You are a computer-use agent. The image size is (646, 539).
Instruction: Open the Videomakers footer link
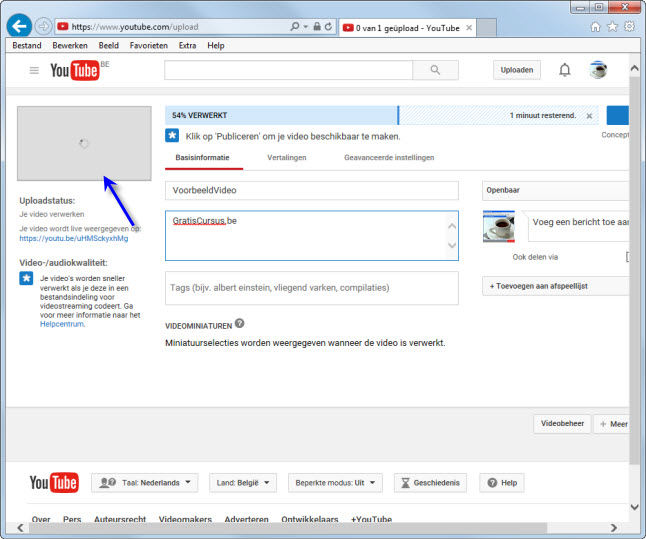point(185,519)
